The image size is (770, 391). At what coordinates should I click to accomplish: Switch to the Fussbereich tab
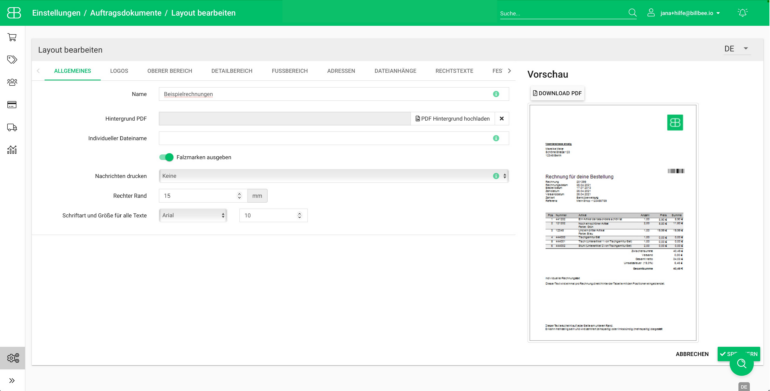point(290,71)
